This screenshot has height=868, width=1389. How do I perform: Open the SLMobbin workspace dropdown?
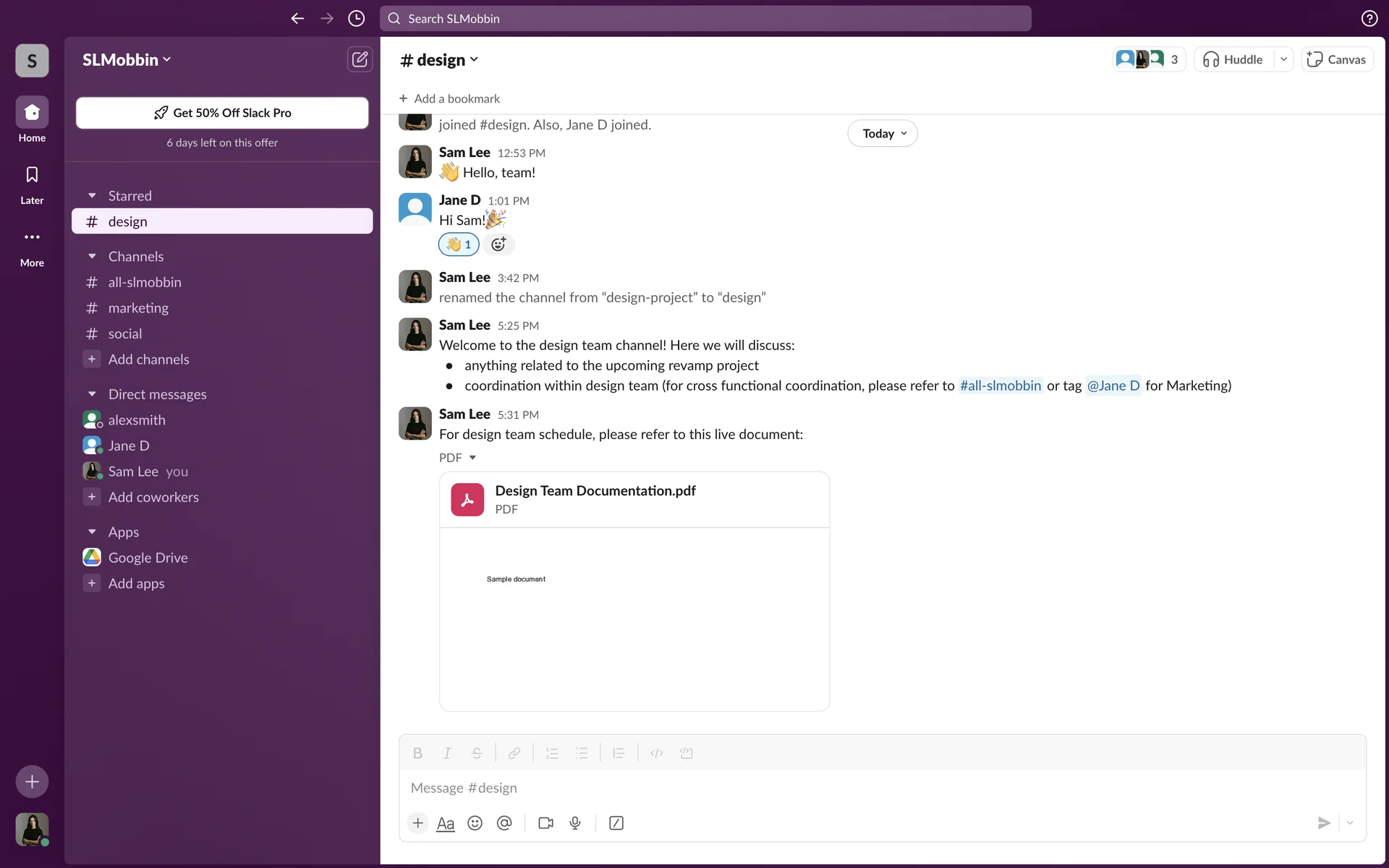(127, 60)
